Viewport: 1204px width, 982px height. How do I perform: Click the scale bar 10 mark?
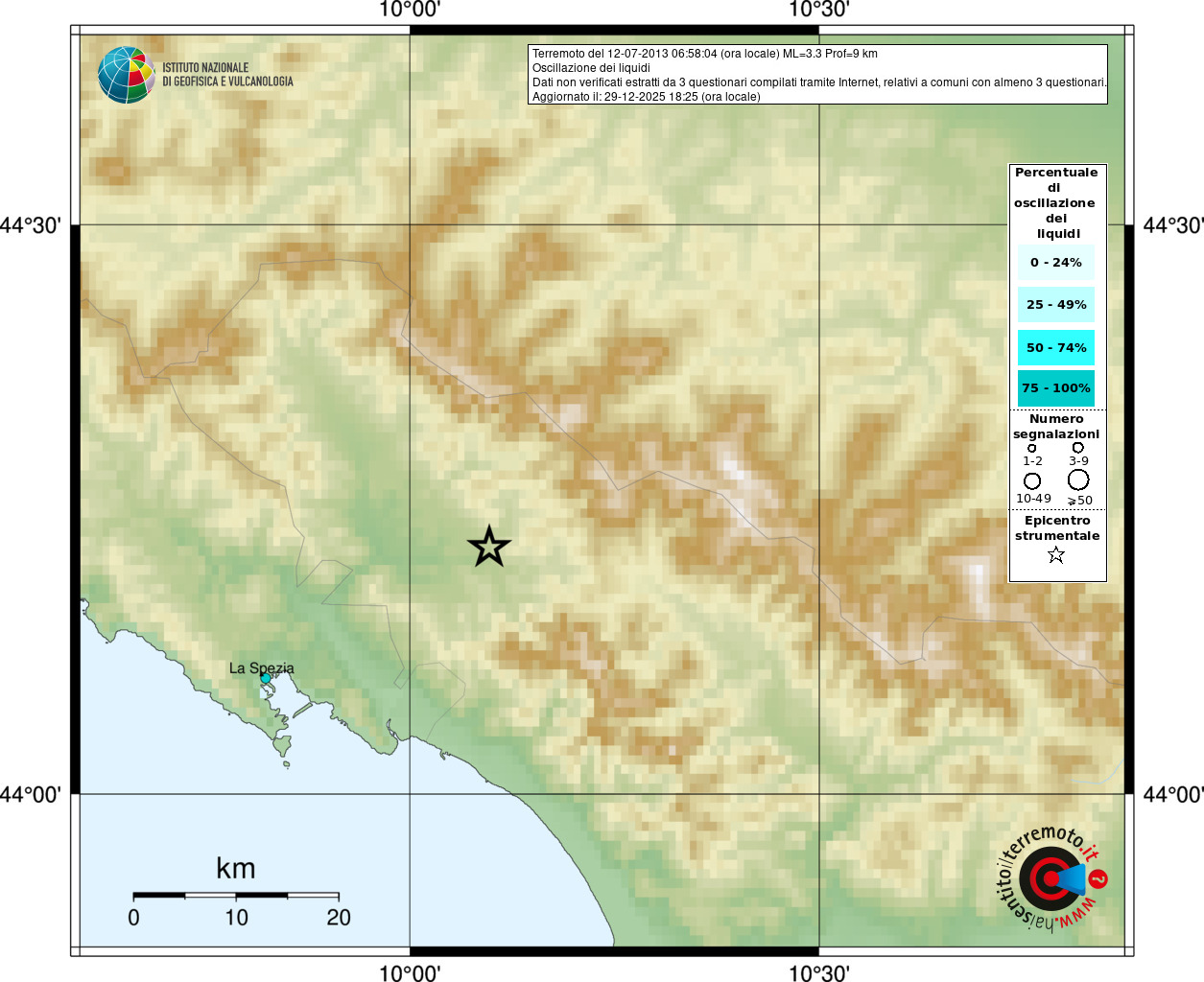236,918
